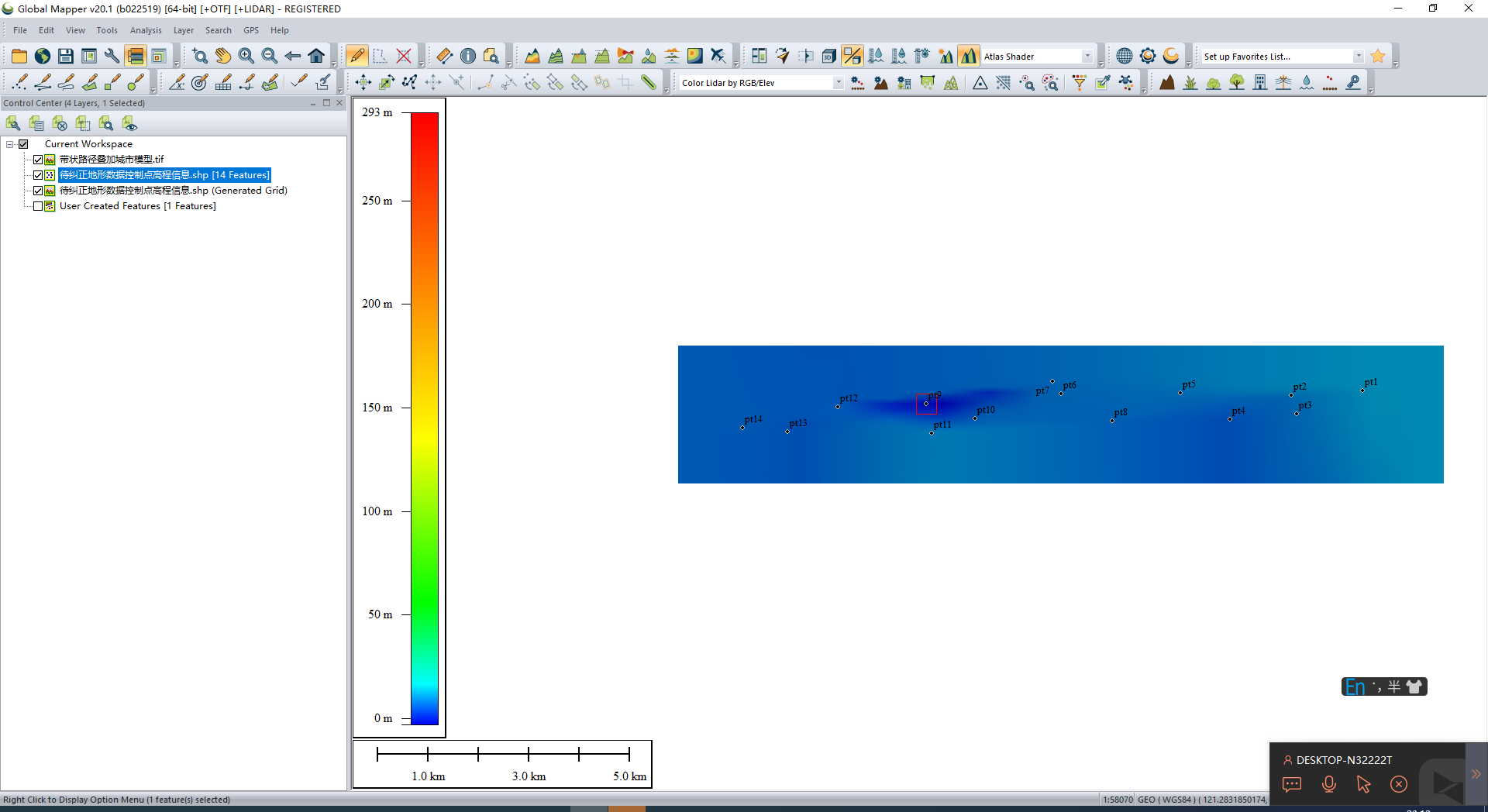
Task: Select the User Created Features layer row
Action: (x=138, y=206)
